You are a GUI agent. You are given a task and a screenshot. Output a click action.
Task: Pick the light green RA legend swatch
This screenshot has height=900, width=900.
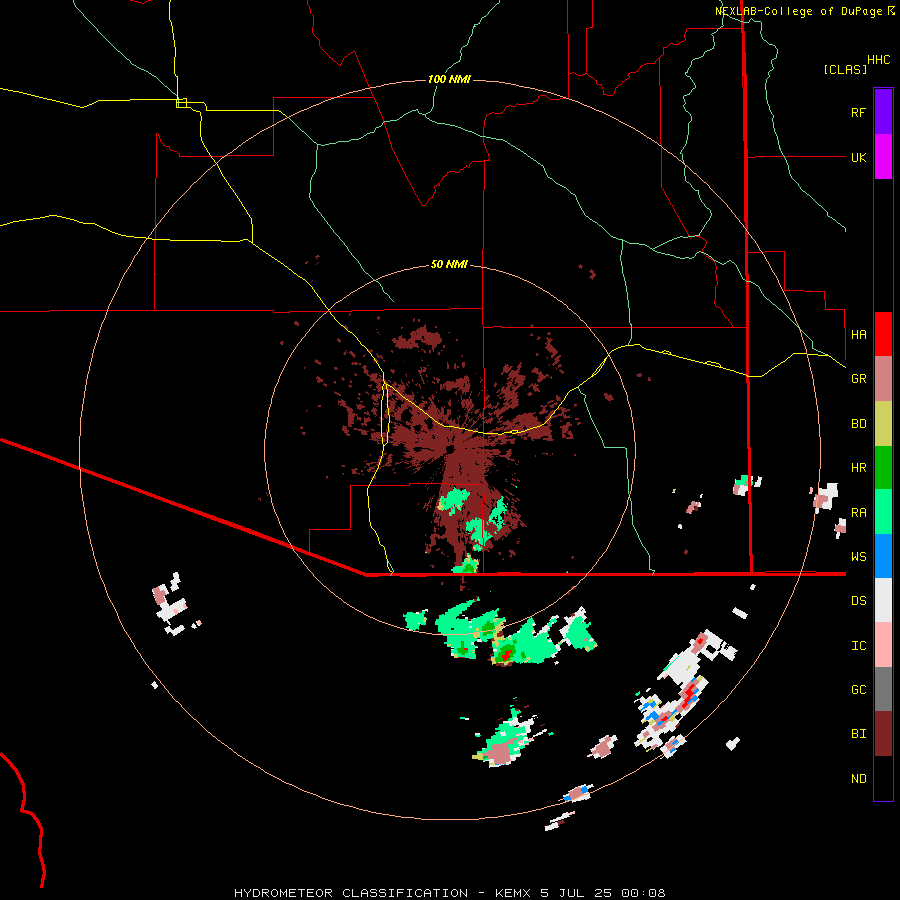pyautogui.click(x=883, y=512)
